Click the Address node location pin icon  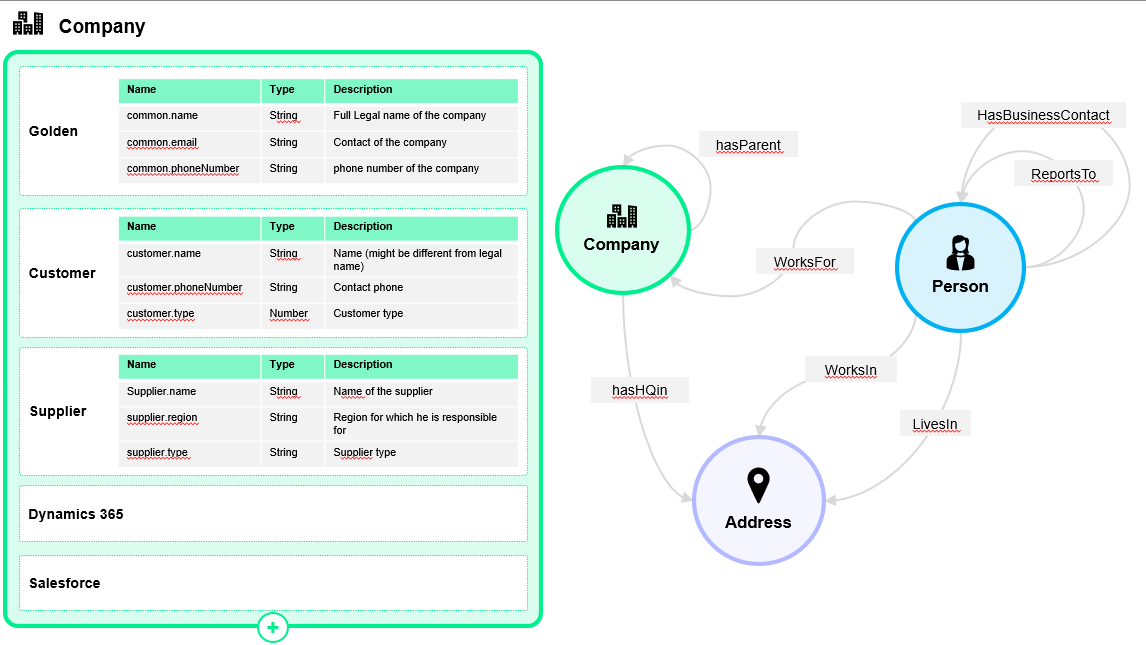point(758,486)
